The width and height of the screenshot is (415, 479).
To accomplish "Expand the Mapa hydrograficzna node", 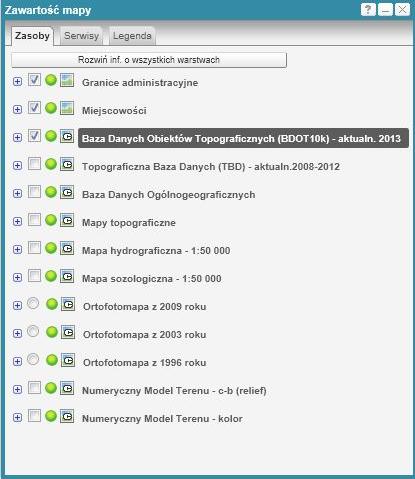I will (x=17, y=250).
